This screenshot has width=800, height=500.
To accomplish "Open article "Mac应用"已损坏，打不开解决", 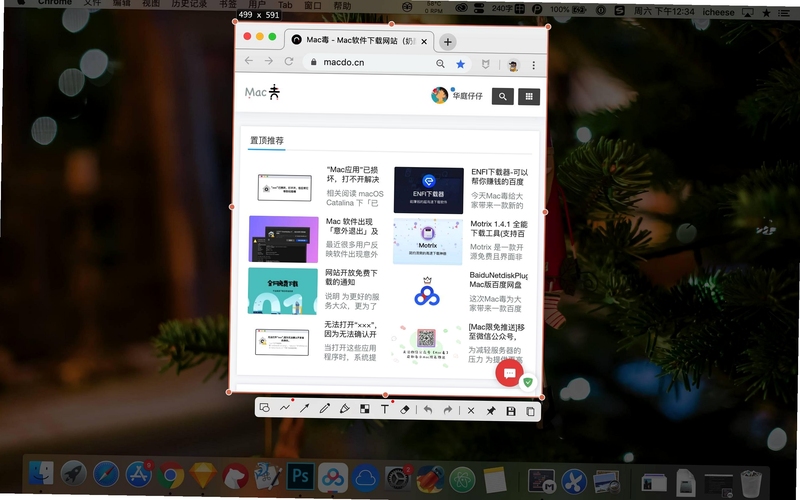I will tap(353, 174).
